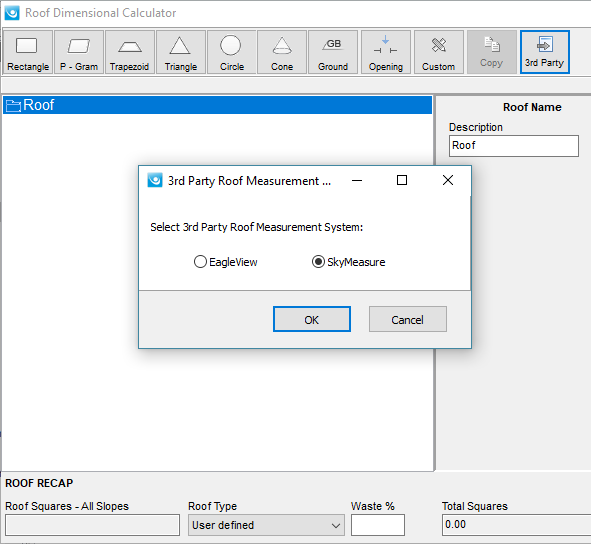Click the Total Squares field
Image resolution: width=591 pixels, height=544 pixels.
(x=516, y=525)
